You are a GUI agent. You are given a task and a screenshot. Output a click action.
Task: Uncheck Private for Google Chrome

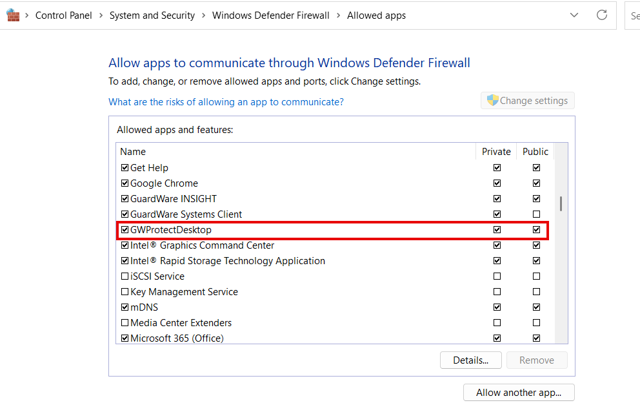[x=497, y=183]
